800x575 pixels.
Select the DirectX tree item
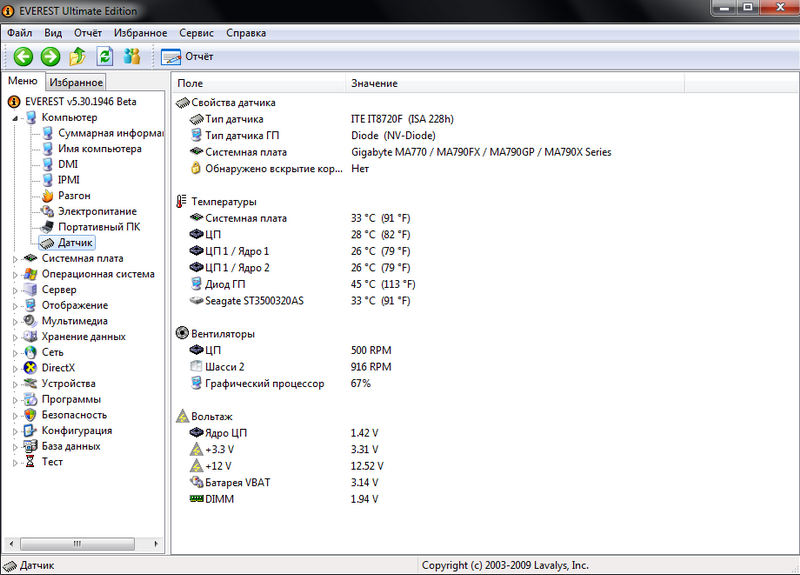tap(58, 368)
